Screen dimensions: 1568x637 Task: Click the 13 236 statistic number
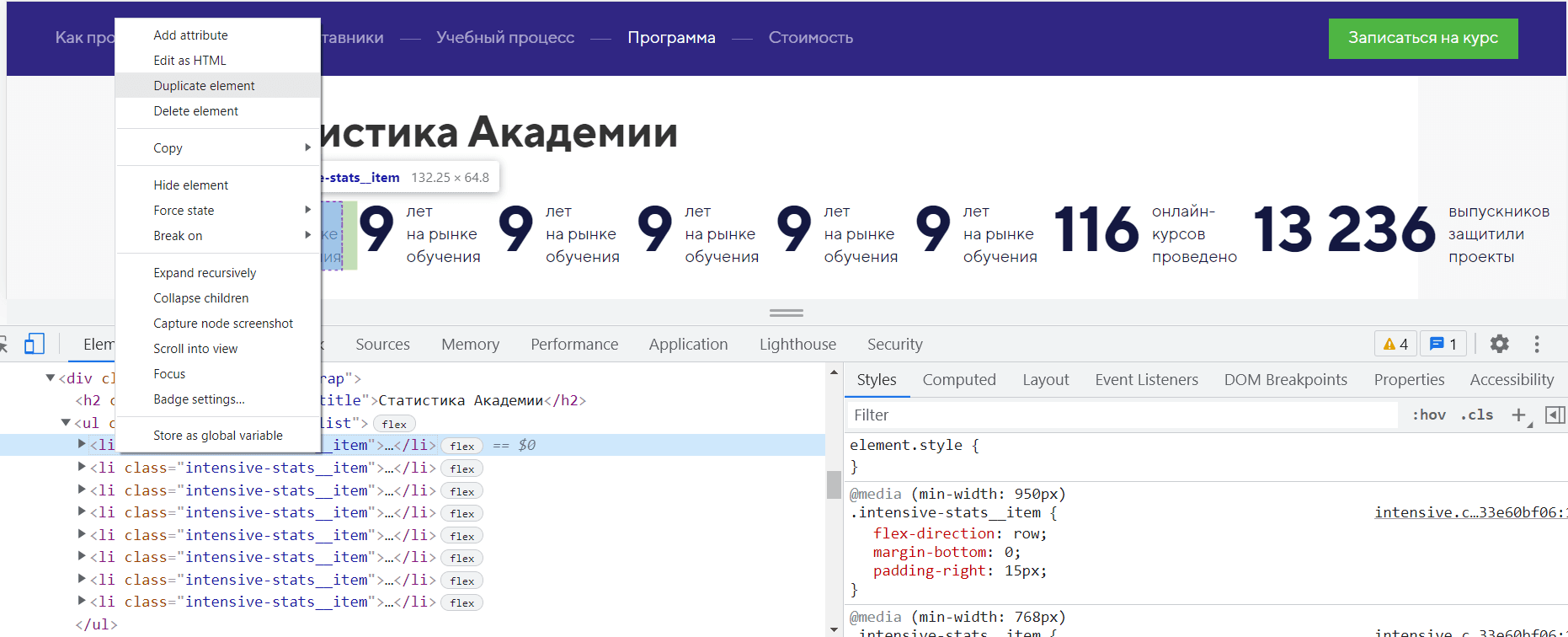coord(1343,229)
